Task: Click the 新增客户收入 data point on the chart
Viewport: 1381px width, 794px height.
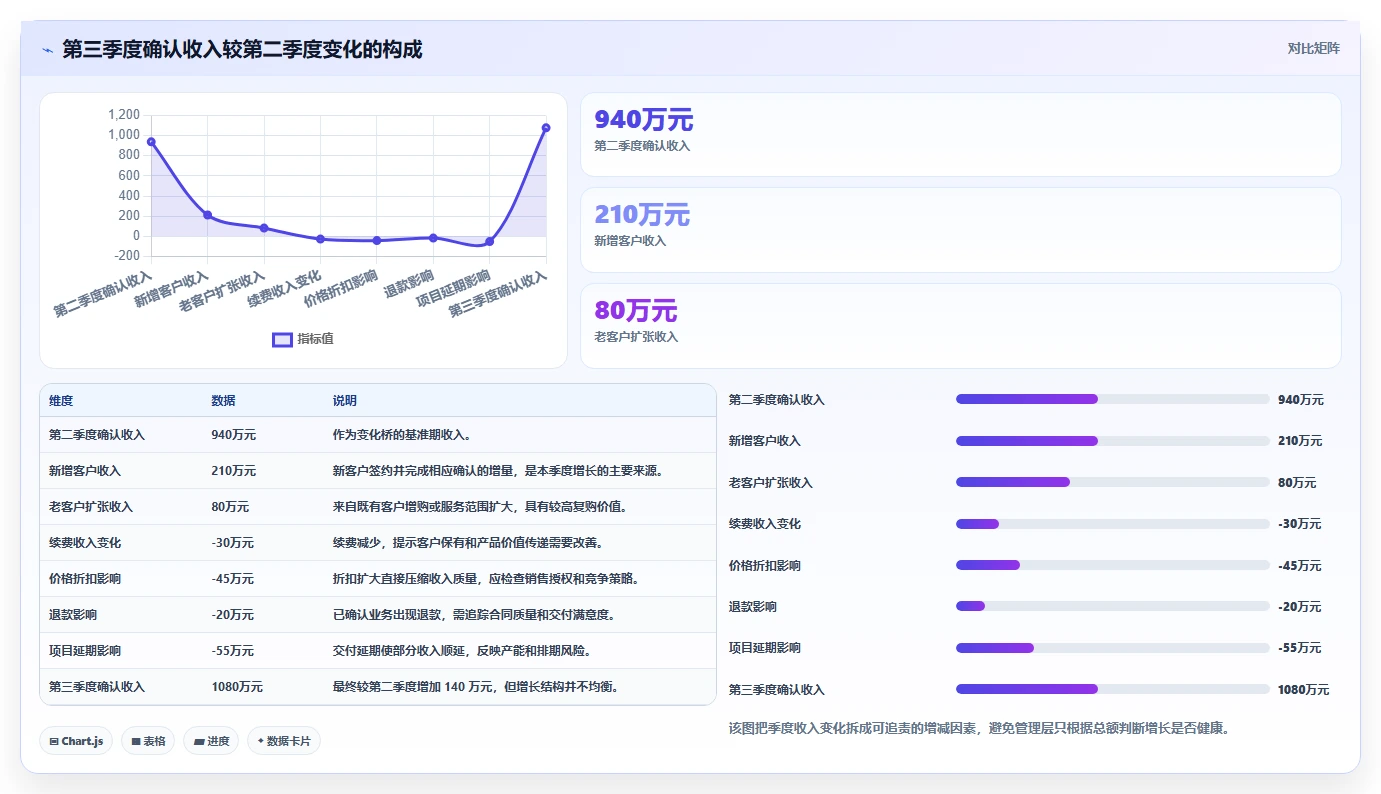Action: point(207,215)
